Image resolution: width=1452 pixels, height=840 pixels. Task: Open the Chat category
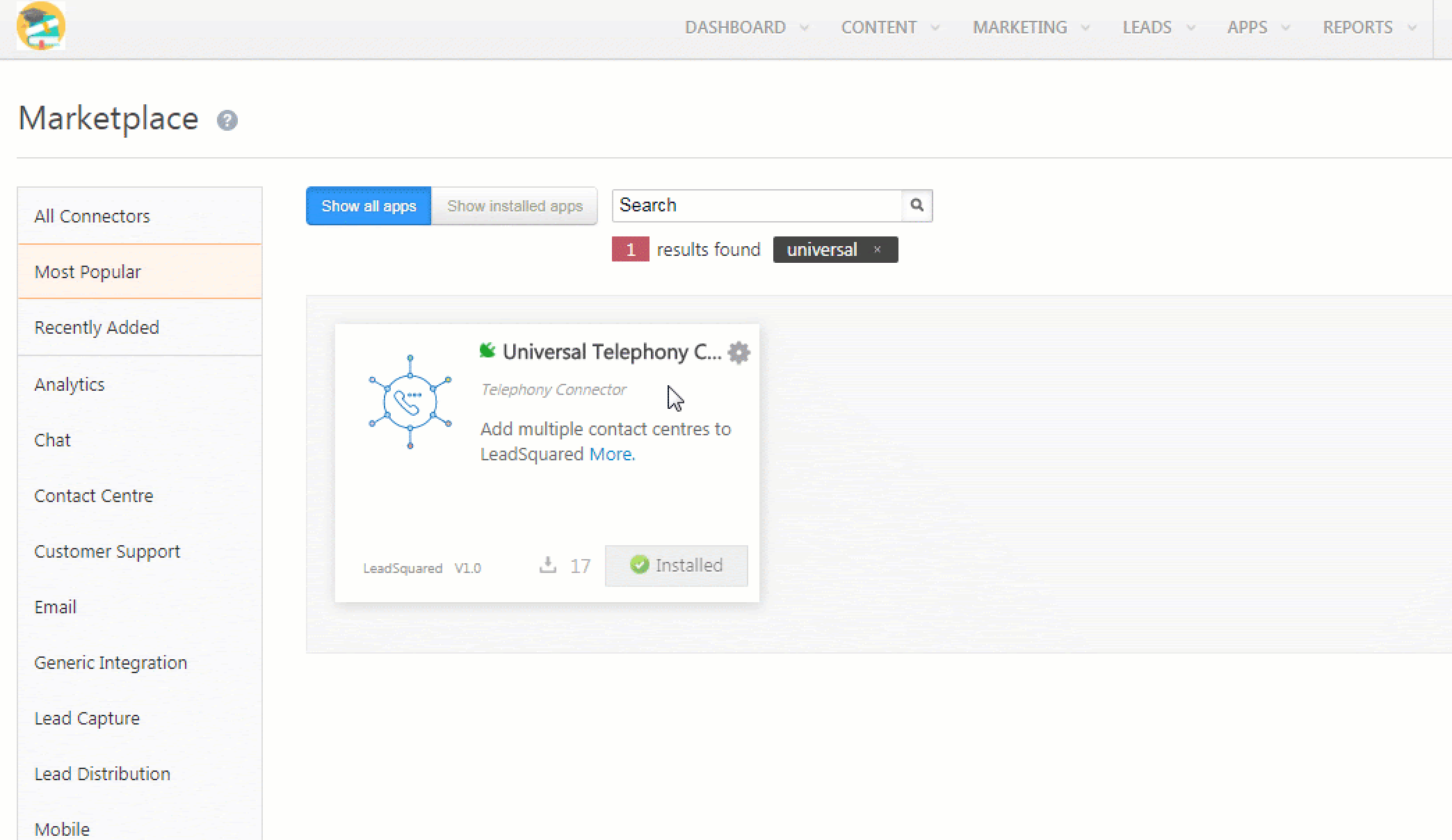(x=140, y=440)
